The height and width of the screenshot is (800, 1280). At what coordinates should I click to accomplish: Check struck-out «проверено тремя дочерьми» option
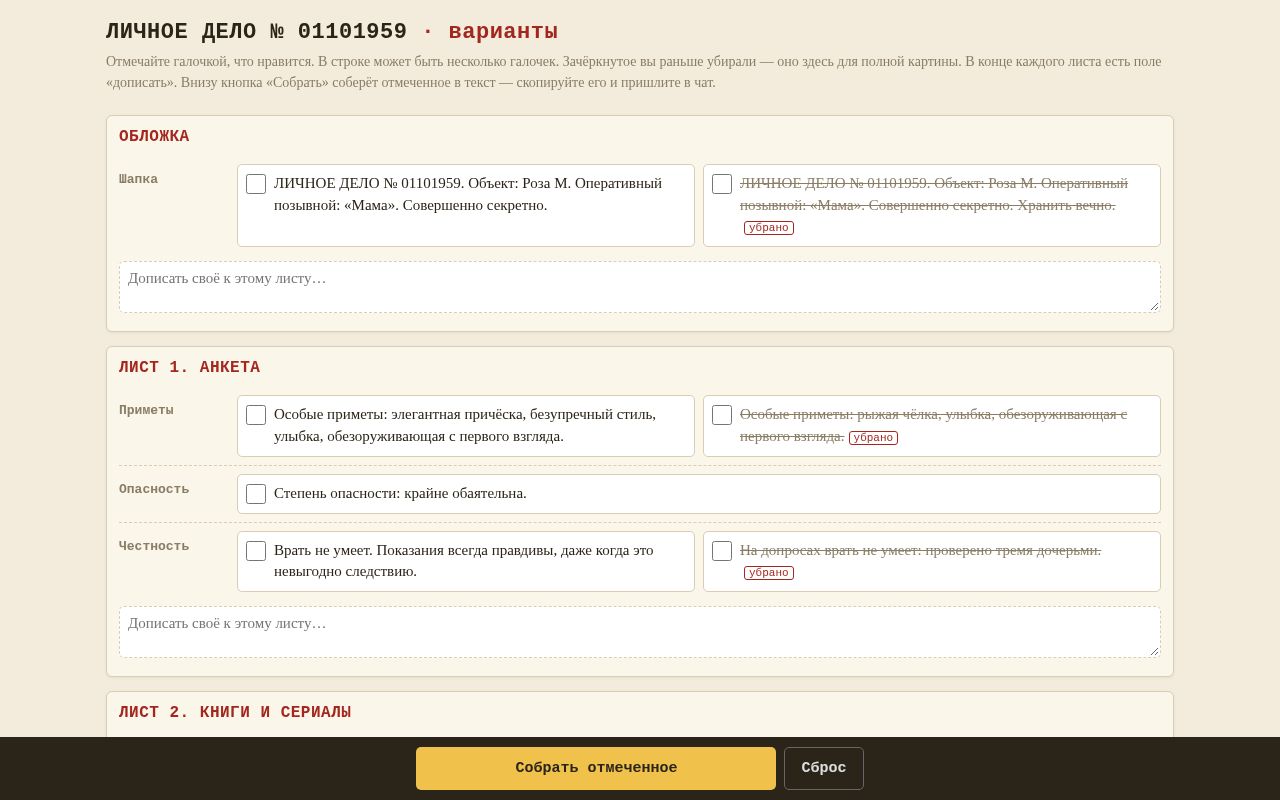click(x=722, y=551)
